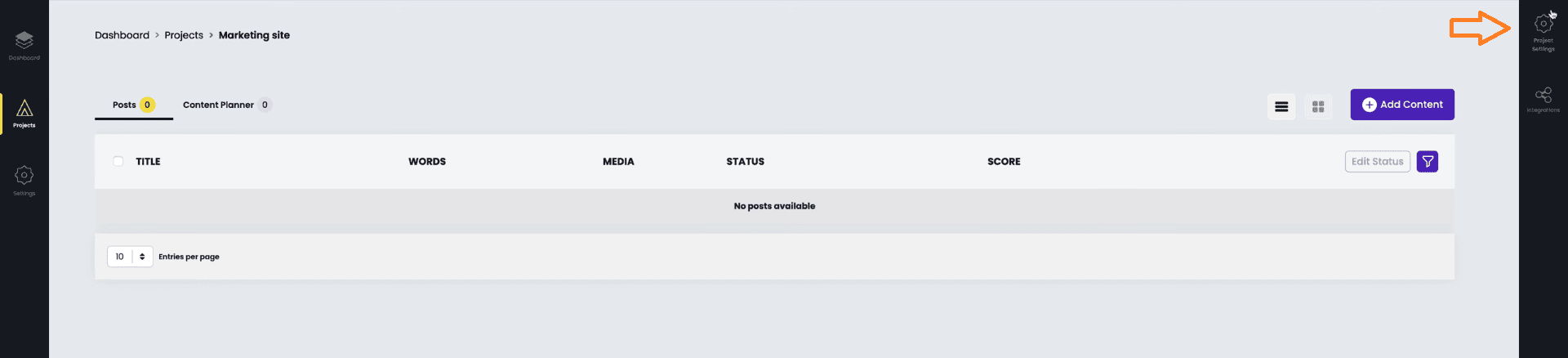
Task: Tick the select-all checkbox beside TITLE
Action: point(118,162)
